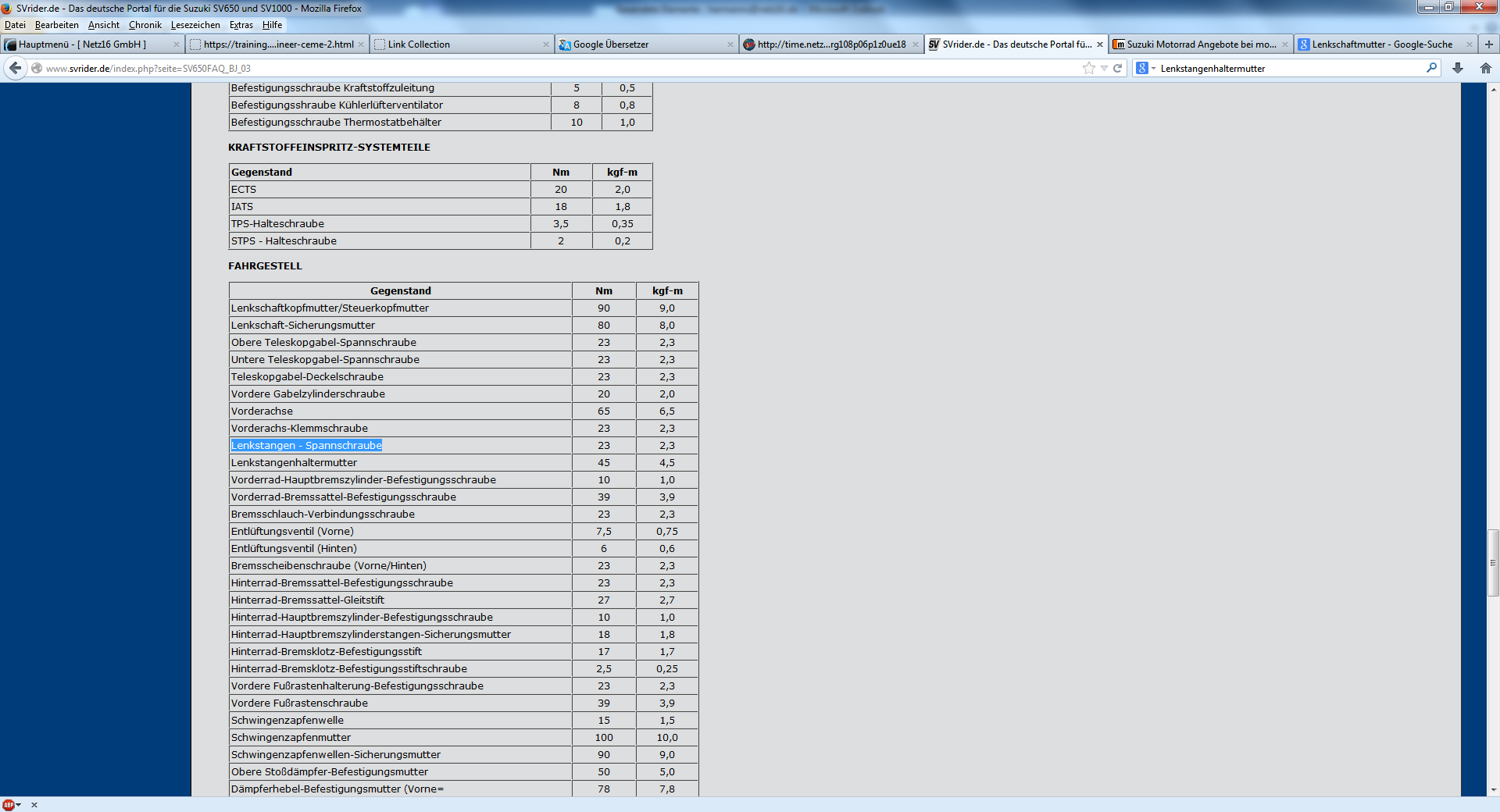Open the Chronik menu

(x=145, y=25)
